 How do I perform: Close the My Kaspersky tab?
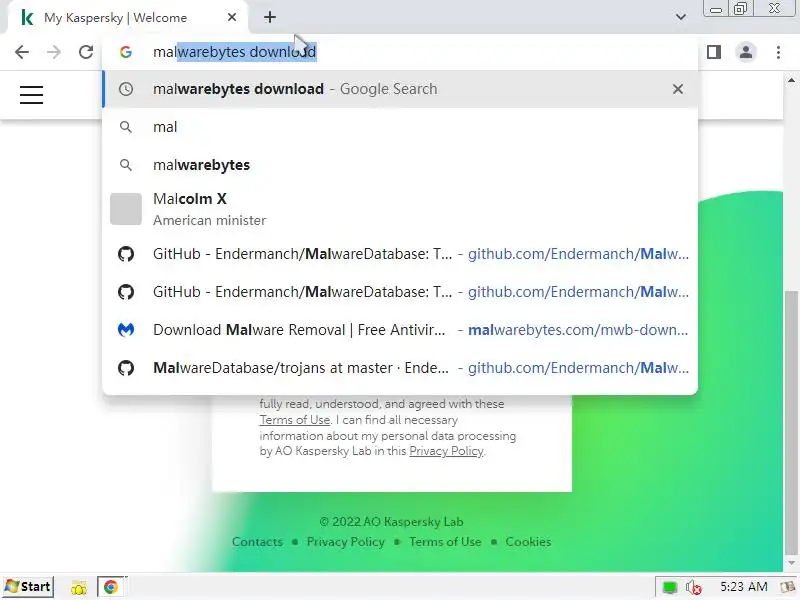pos(232,17)
